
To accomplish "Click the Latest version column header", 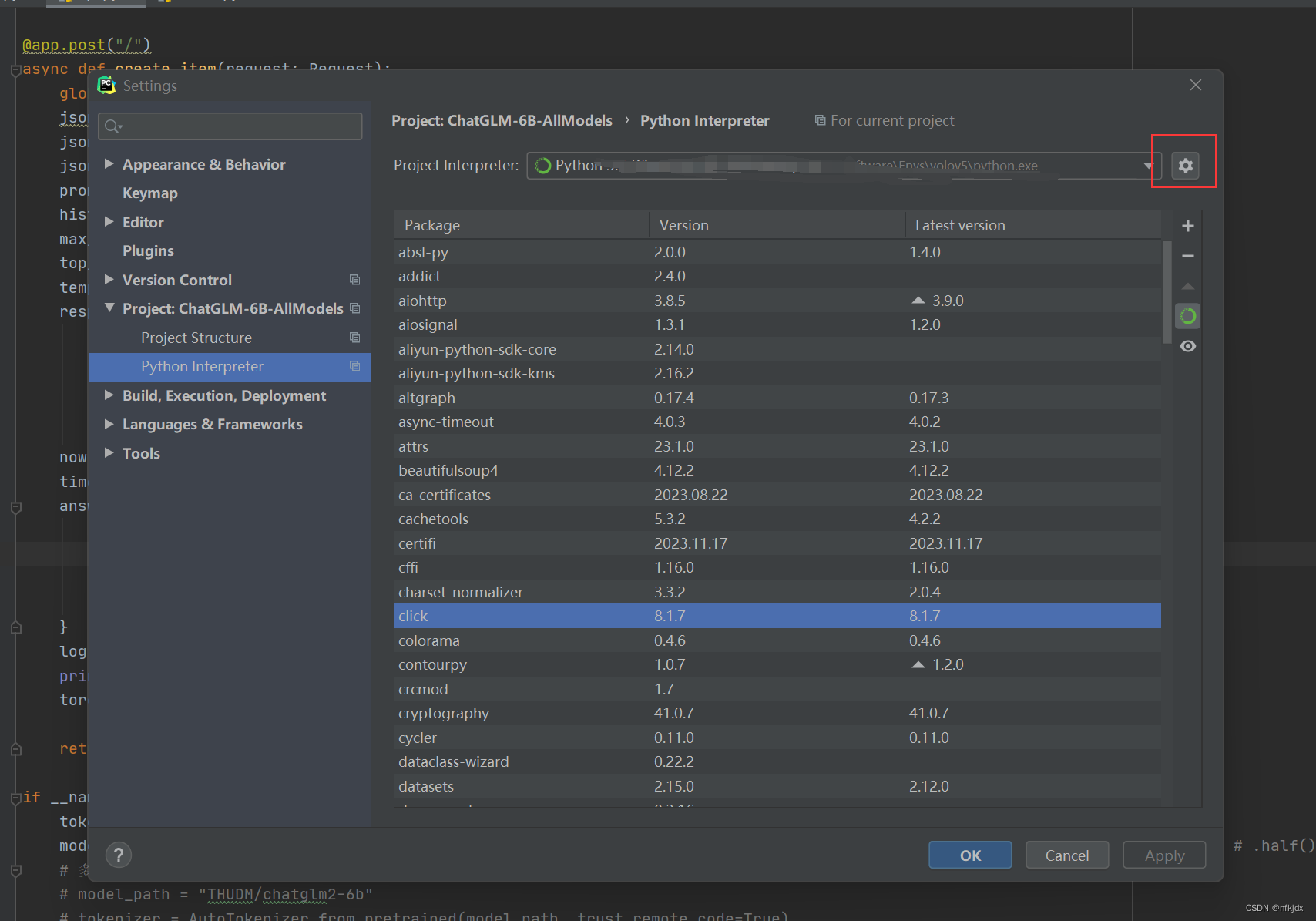I will 1032,225.
